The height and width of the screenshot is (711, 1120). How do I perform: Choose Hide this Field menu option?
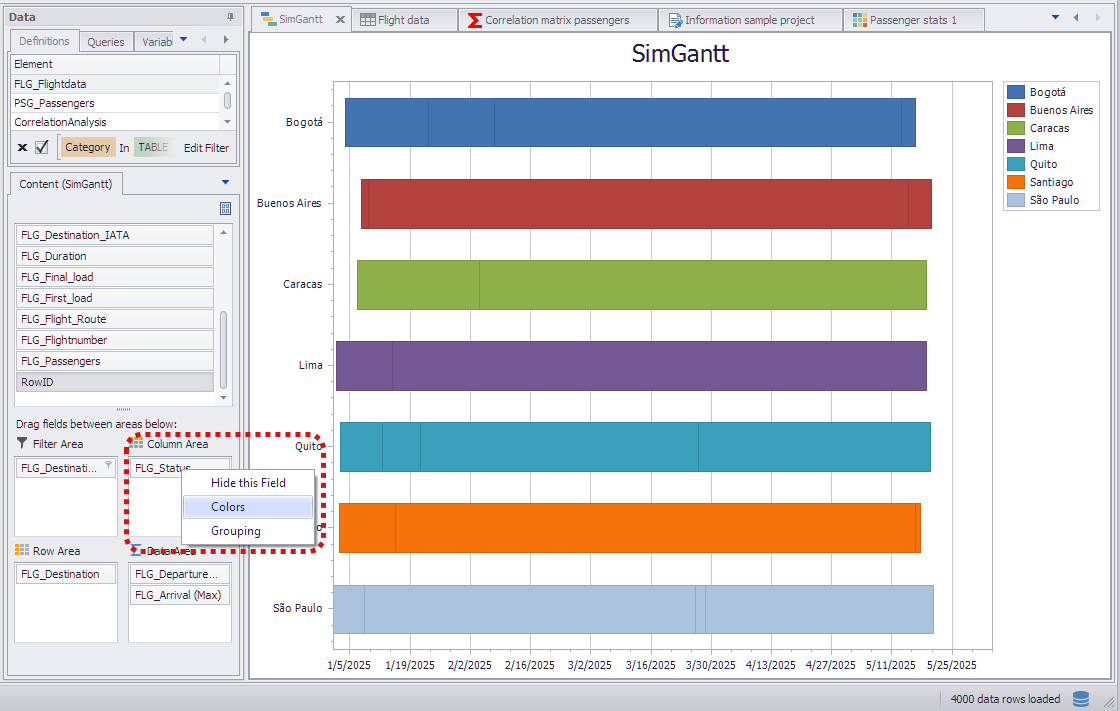[248, 483]
